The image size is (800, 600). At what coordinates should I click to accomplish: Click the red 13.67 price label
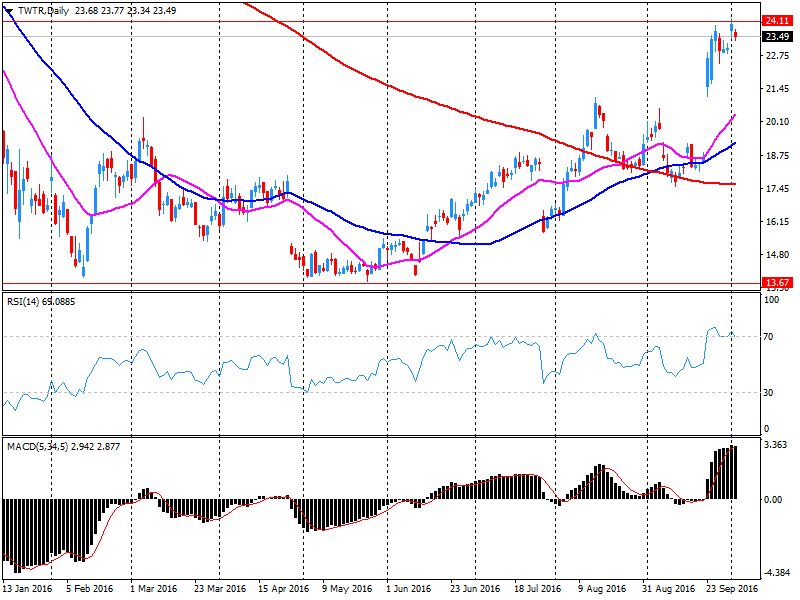[x=777, y=283]
